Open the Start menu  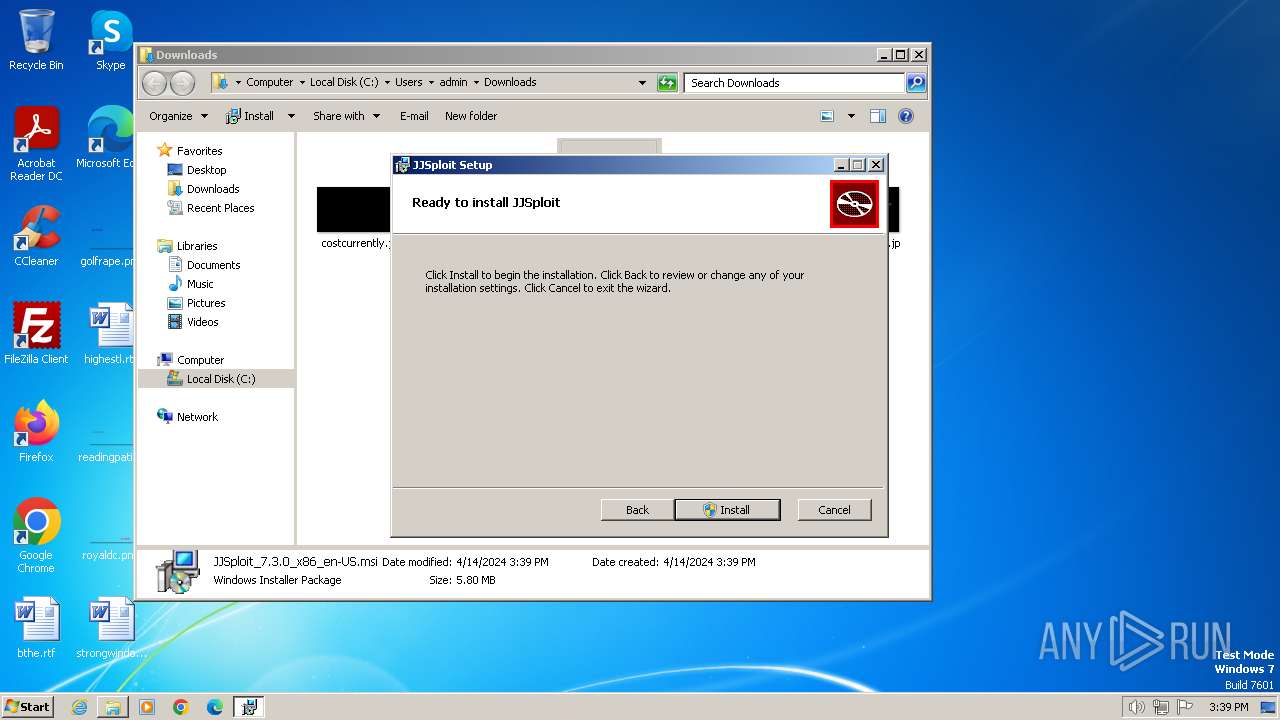28,707
